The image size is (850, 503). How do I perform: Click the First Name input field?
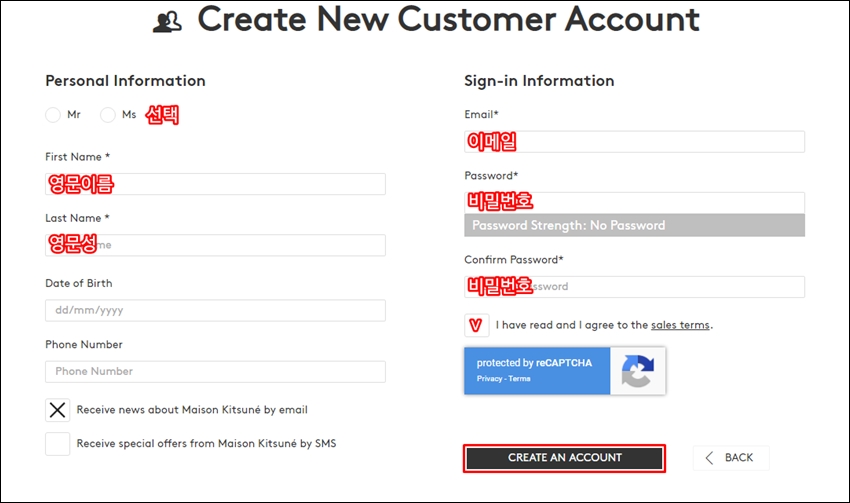[215, 184]
